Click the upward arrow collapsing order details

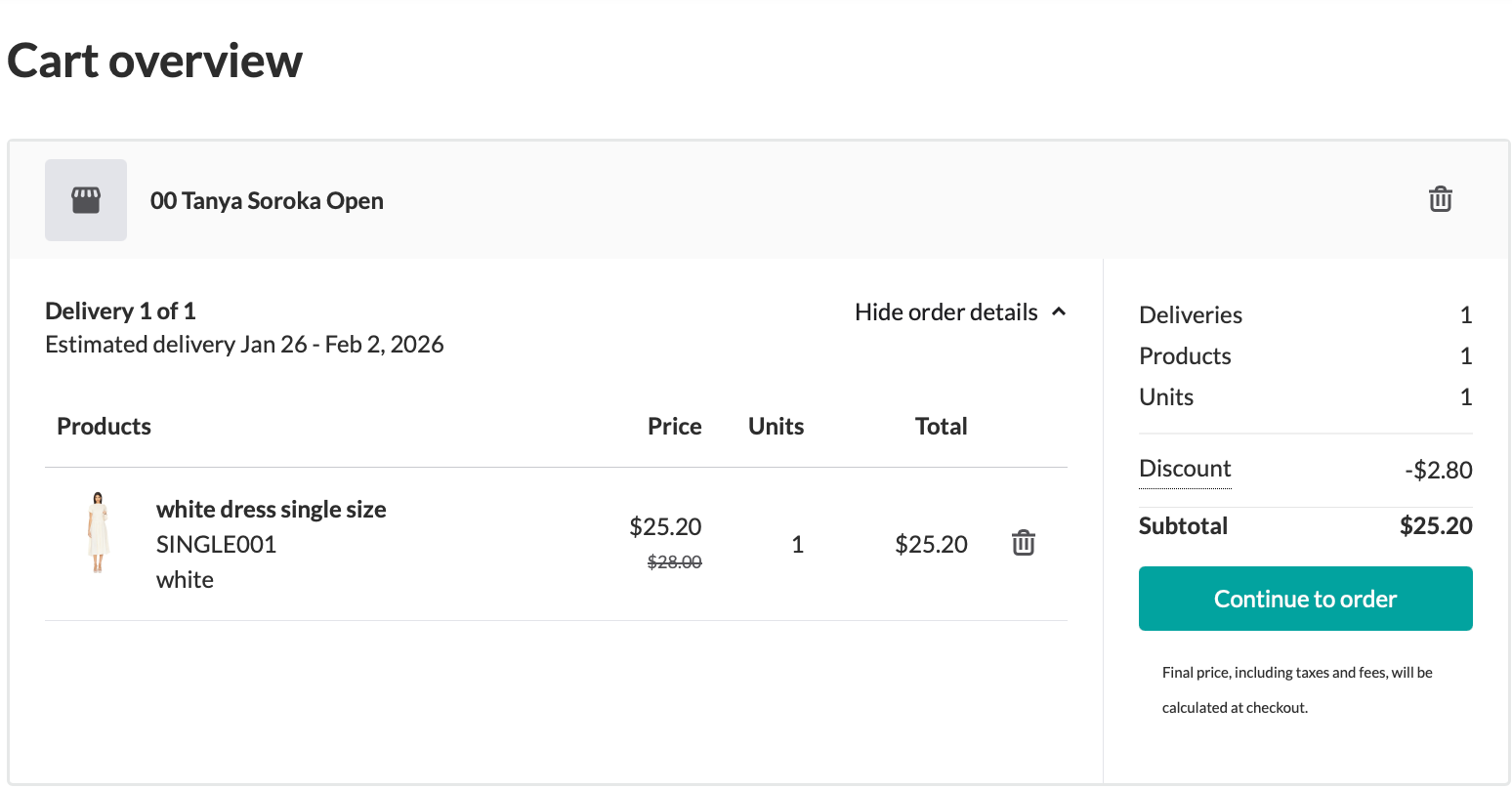coord(1060,311)
